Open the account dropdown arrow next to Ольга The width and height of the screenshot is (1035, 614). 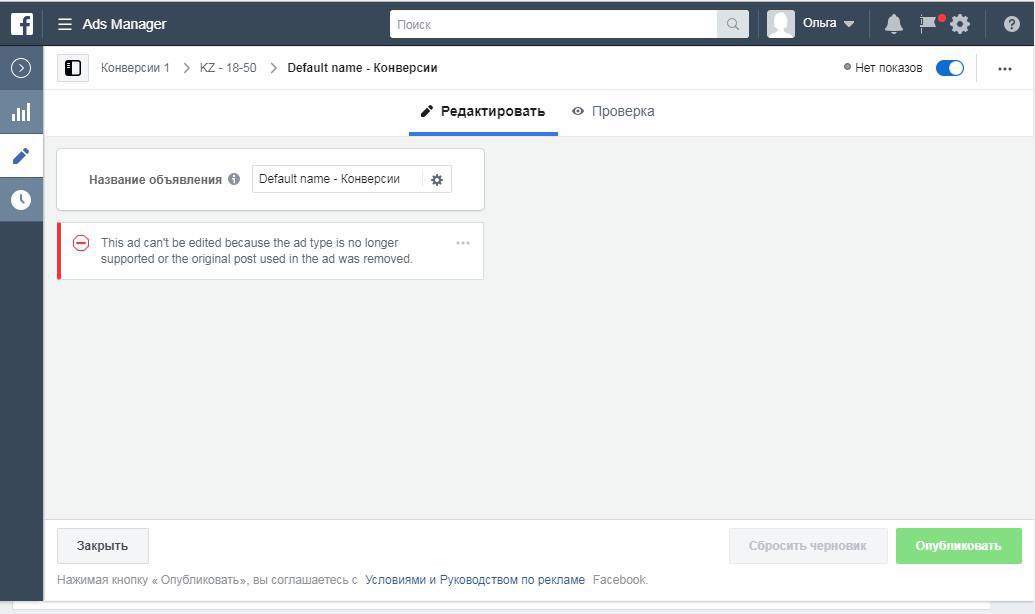pyautogui.click(x=849, y=24)
